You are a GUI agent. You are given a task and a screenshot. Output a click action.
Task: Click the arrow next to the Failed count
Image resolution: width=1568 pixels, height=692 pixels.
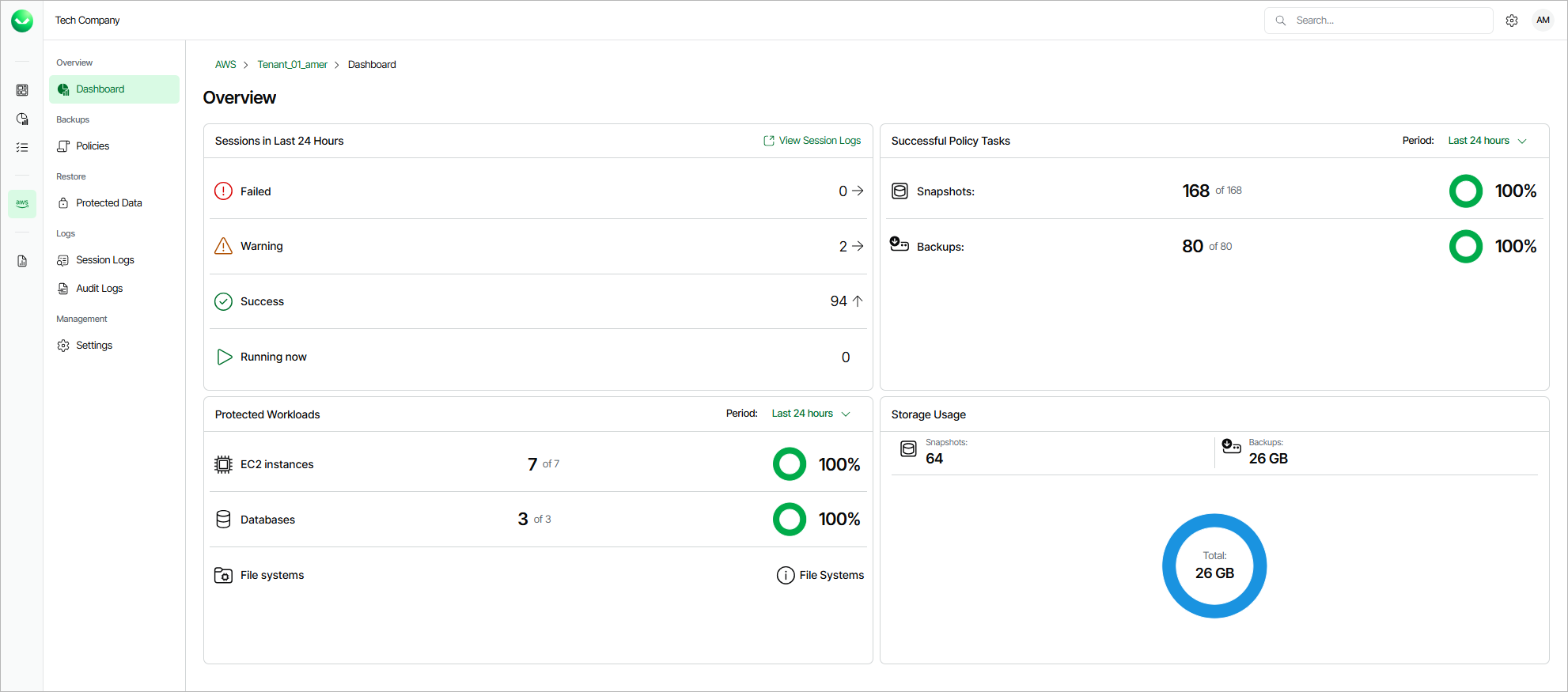tap(858, 191)
